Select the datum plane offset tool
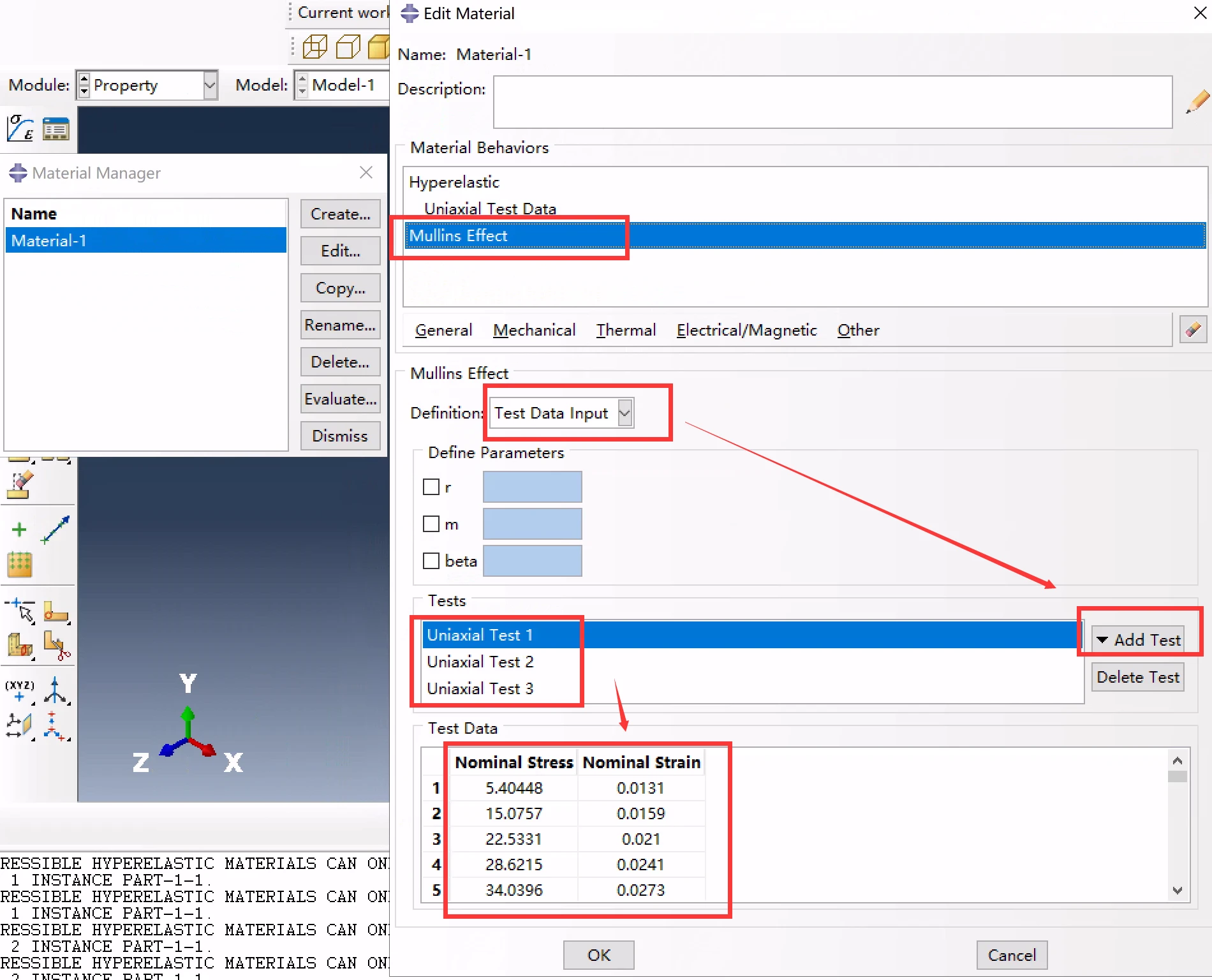Screen dimensions: 1212x980 point(20,726)
